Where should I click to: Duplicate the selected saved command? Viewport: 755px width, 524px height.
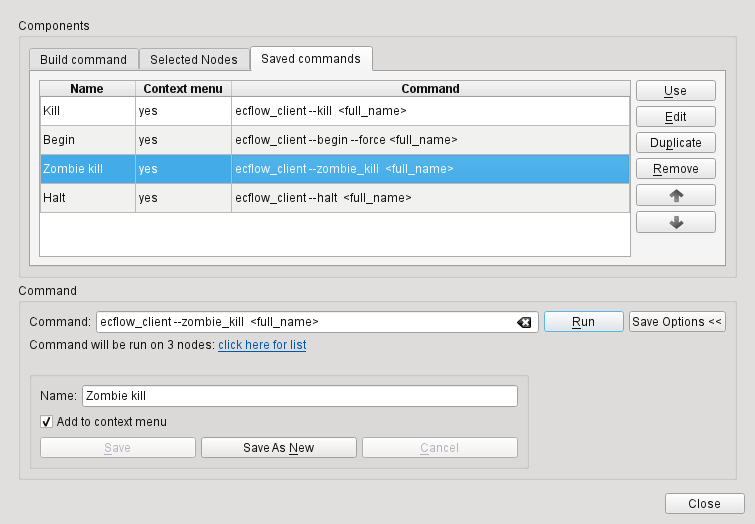(x=675, y=143)
